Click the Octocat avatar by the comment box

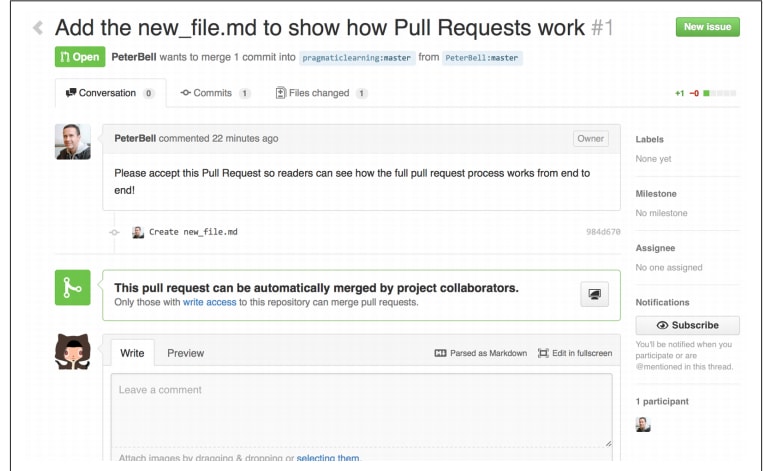(x=73, y=352)
